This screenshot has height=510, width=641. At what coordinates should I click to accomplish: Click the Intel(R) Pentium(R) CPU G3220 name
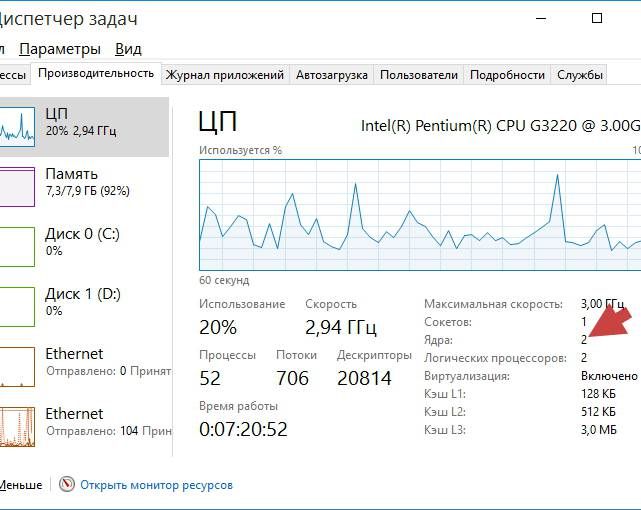coord(501,126)
